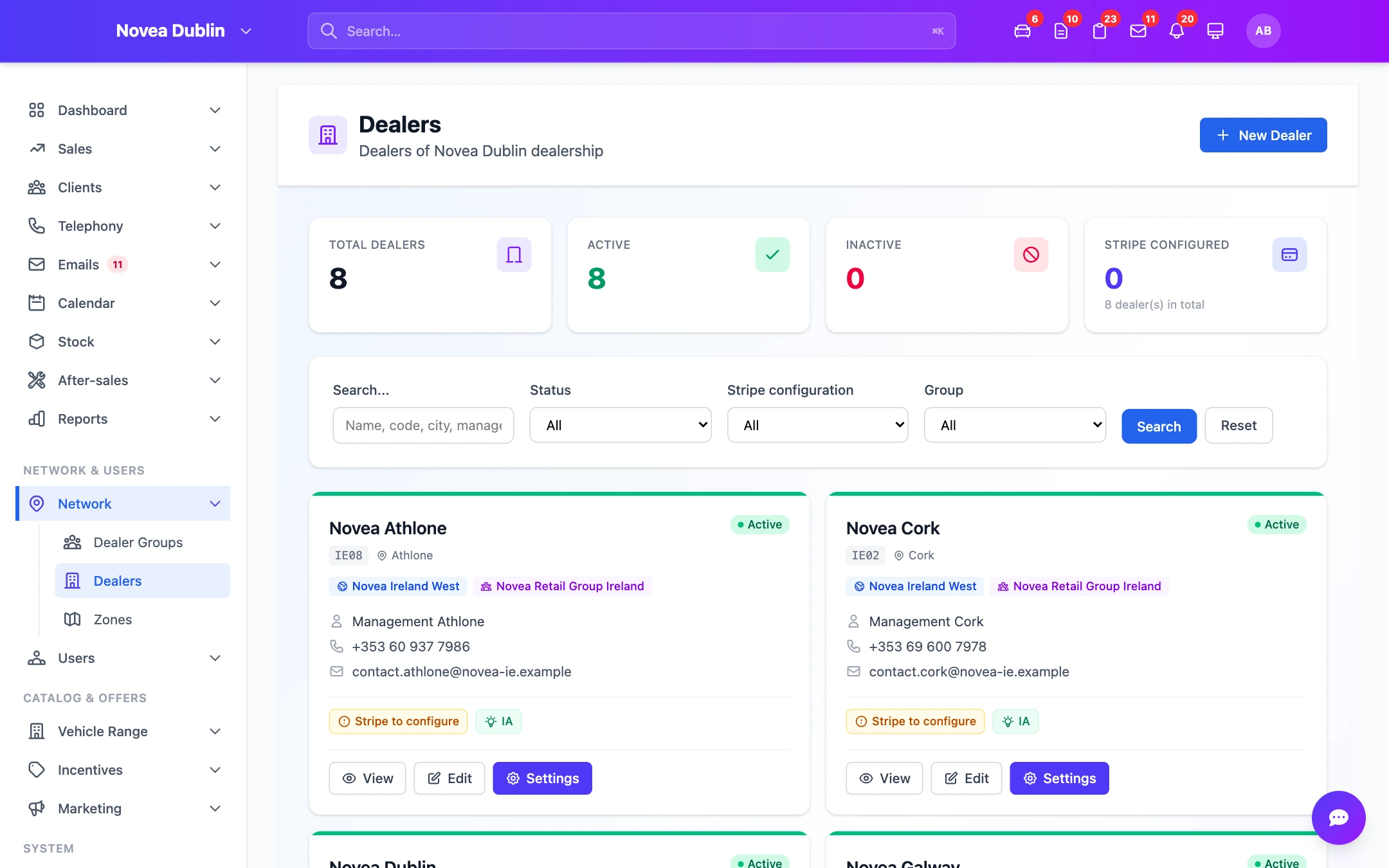Click the monitor display icon in header
The height and width of the screenshot is (868, 1389).
click(1215, 31)
